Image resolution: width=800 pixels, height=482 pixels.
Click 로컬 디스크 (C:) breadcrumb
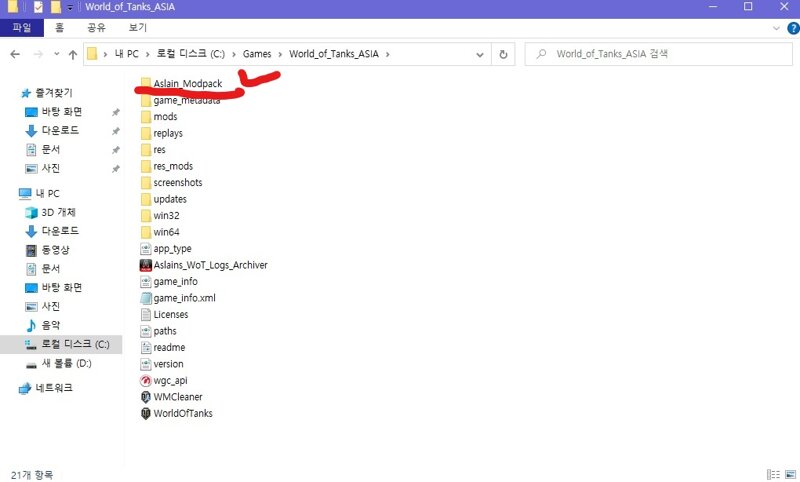pyautogui.click(x=190, y=54)
